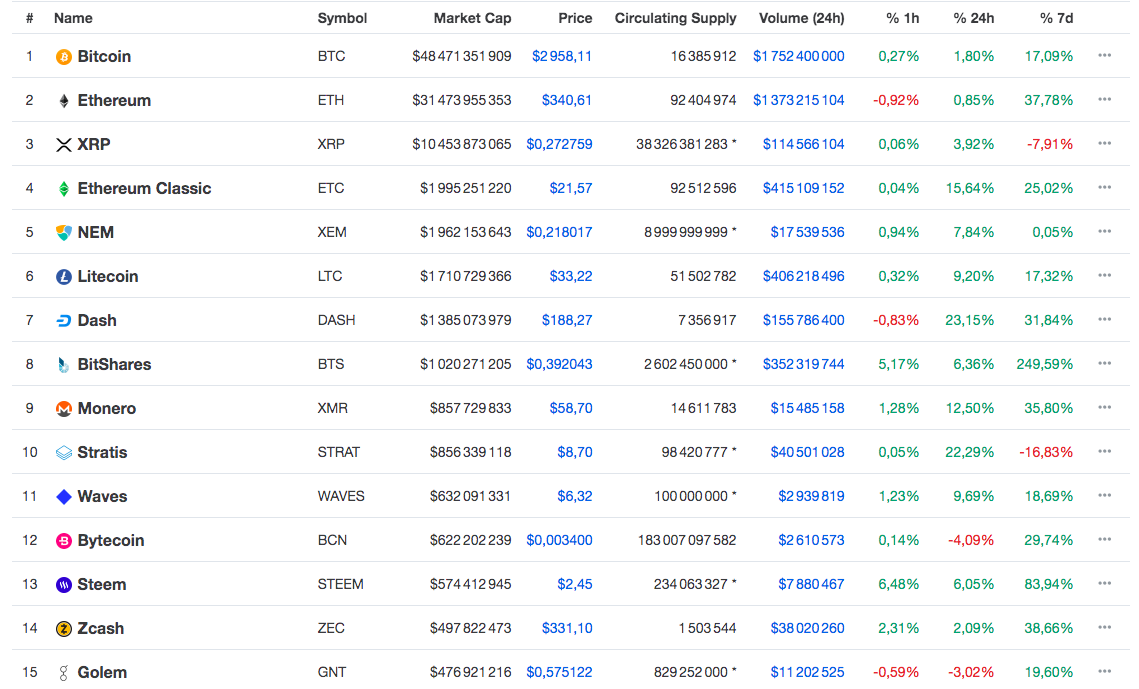
Task: Open the ellipsis menu for NEM
Action: click(x=1105, y=232)
